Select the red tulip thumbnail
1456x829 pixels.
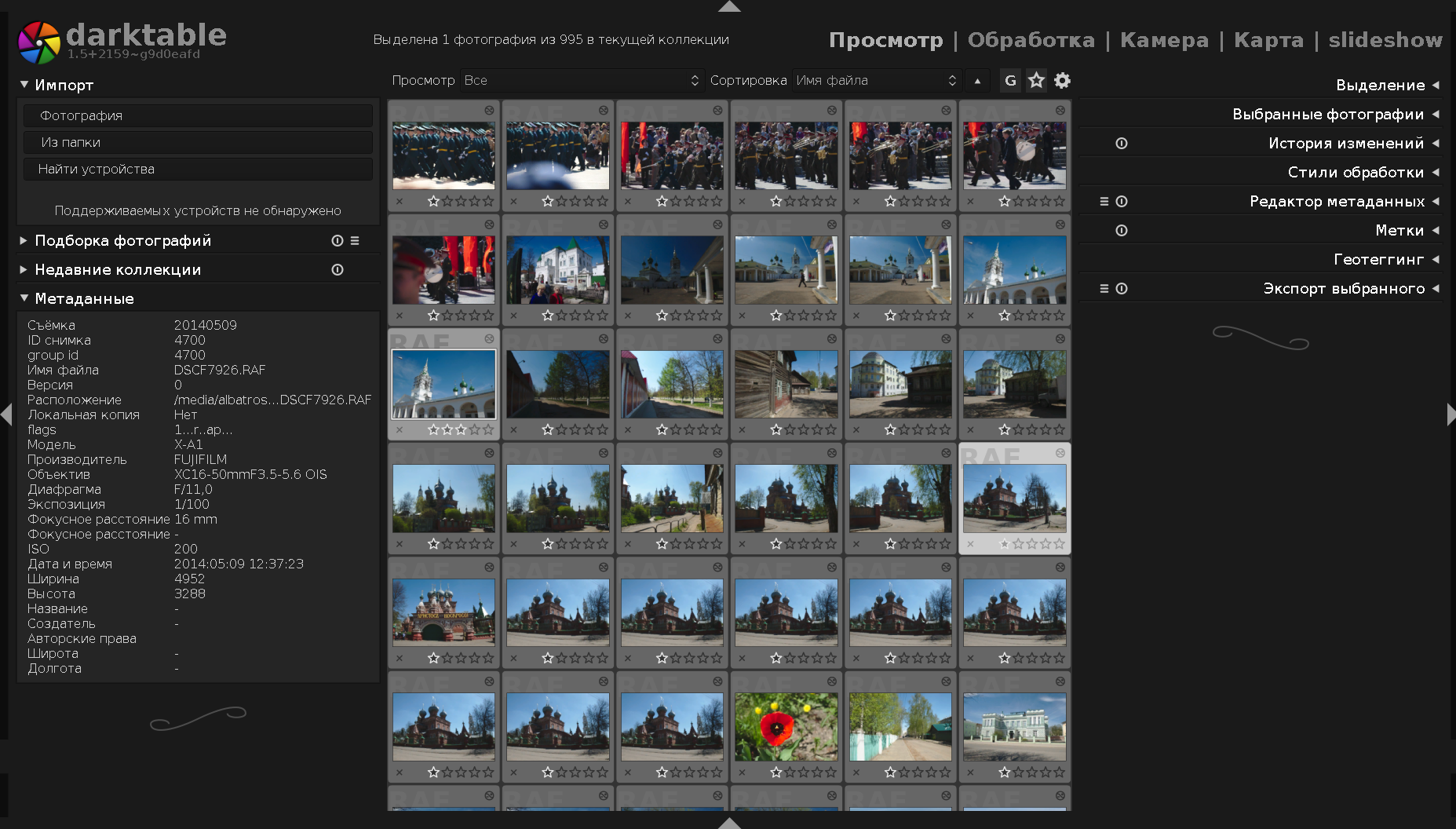pyautogui.click(x=786, y=727)
